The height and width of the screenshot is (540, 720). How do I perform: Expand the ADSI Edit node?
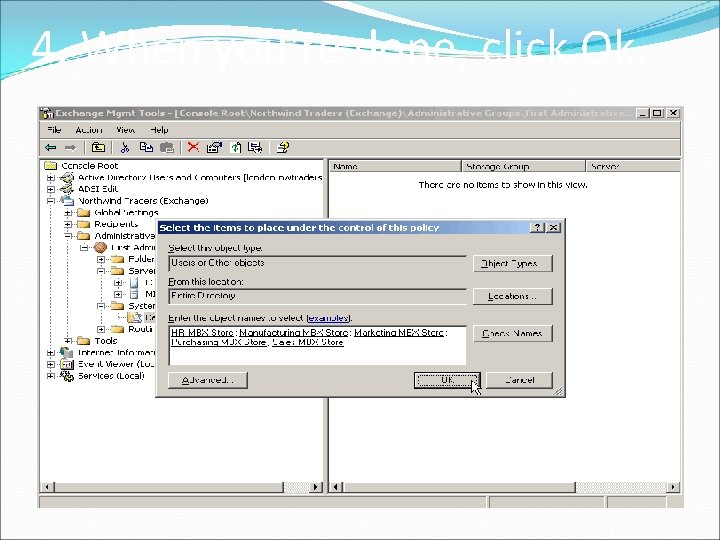51,189
